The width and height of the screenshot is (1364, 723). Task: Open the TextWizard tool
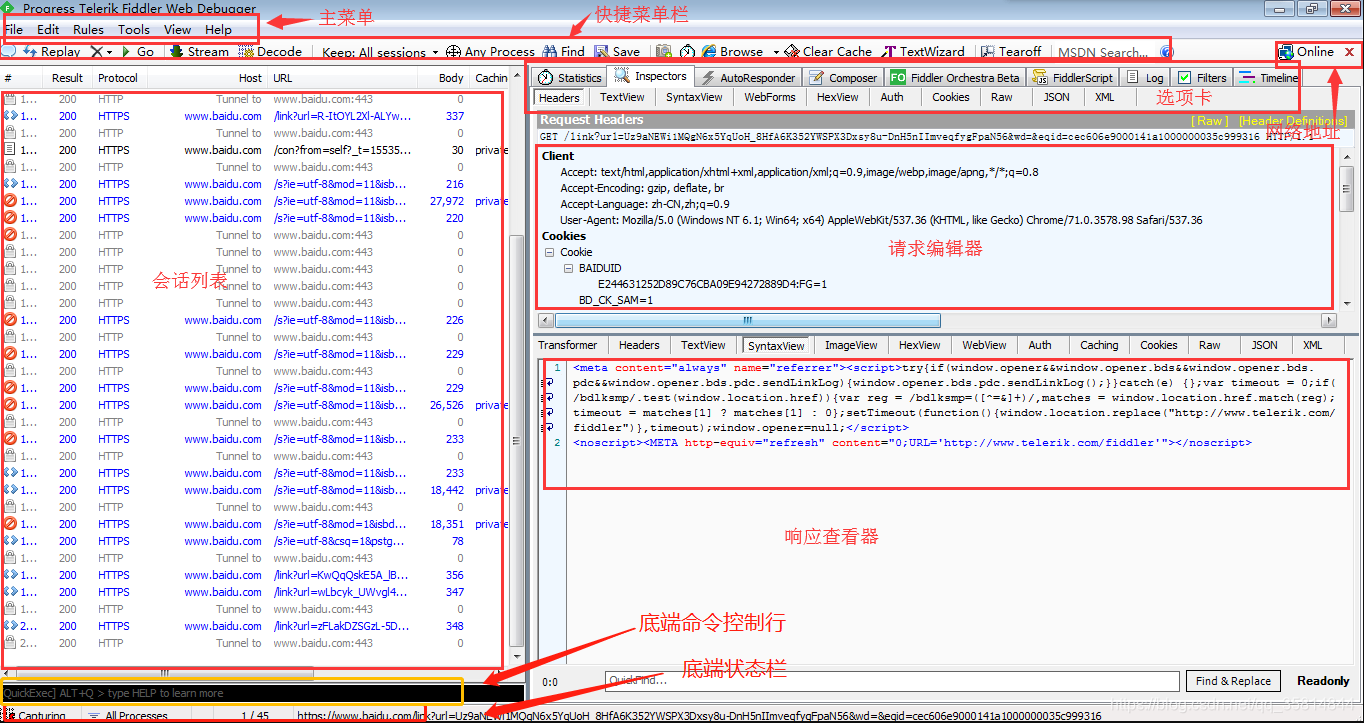(923, 51)
